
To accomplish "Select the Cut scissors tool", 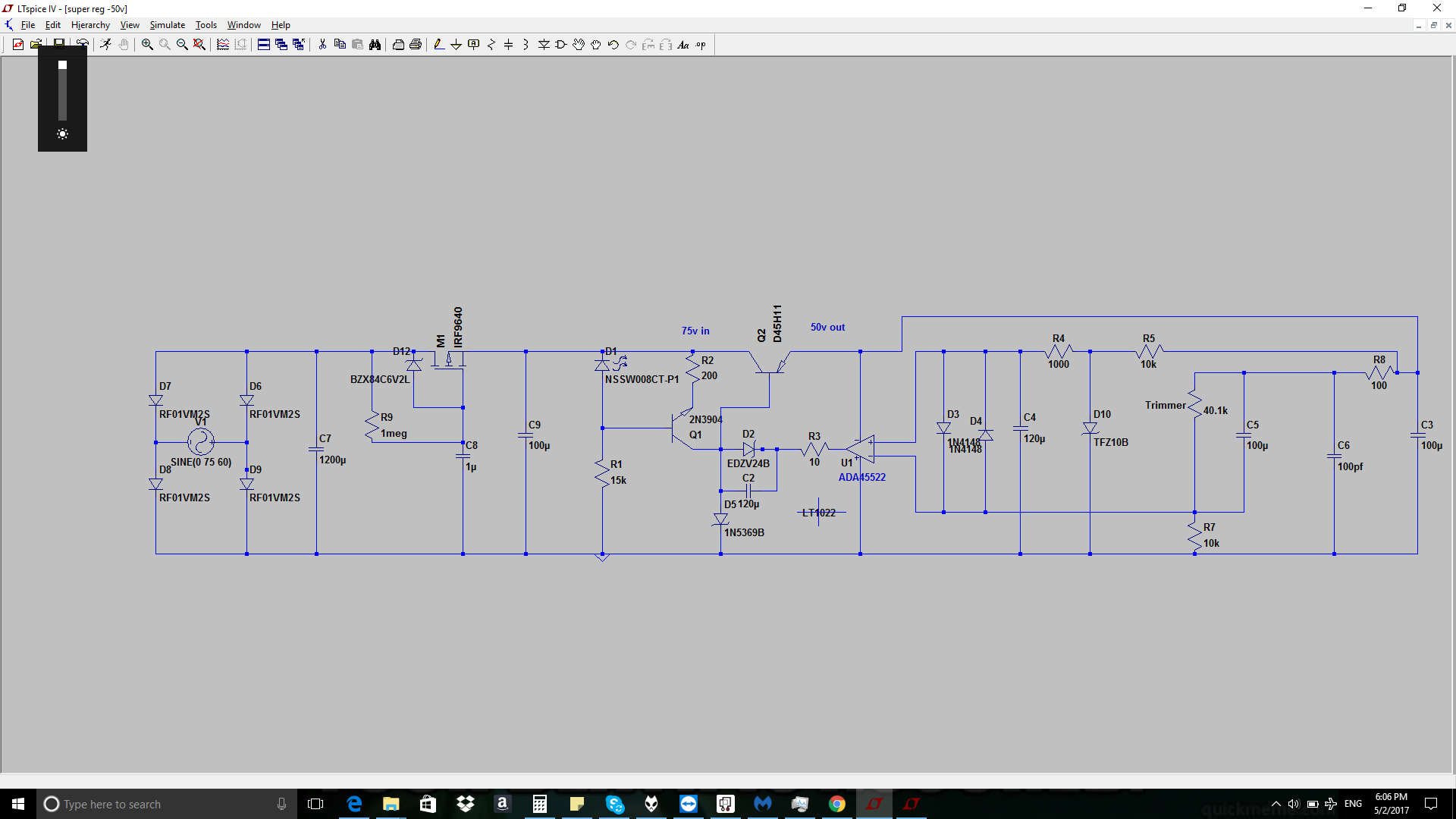I will click(x=322, y=45).
